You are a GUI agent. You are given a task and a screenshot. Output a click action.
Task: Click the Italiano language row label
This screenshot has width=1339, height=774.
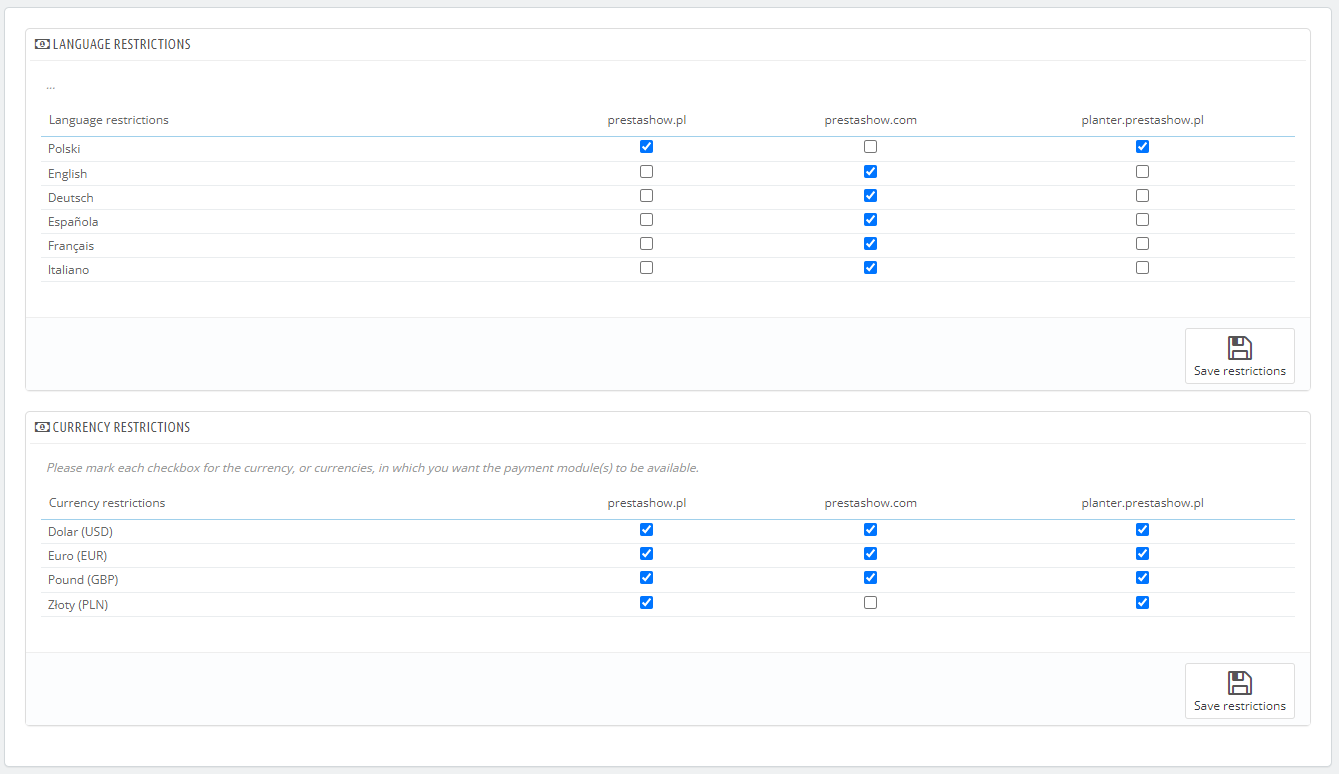(x=69, y=270)
